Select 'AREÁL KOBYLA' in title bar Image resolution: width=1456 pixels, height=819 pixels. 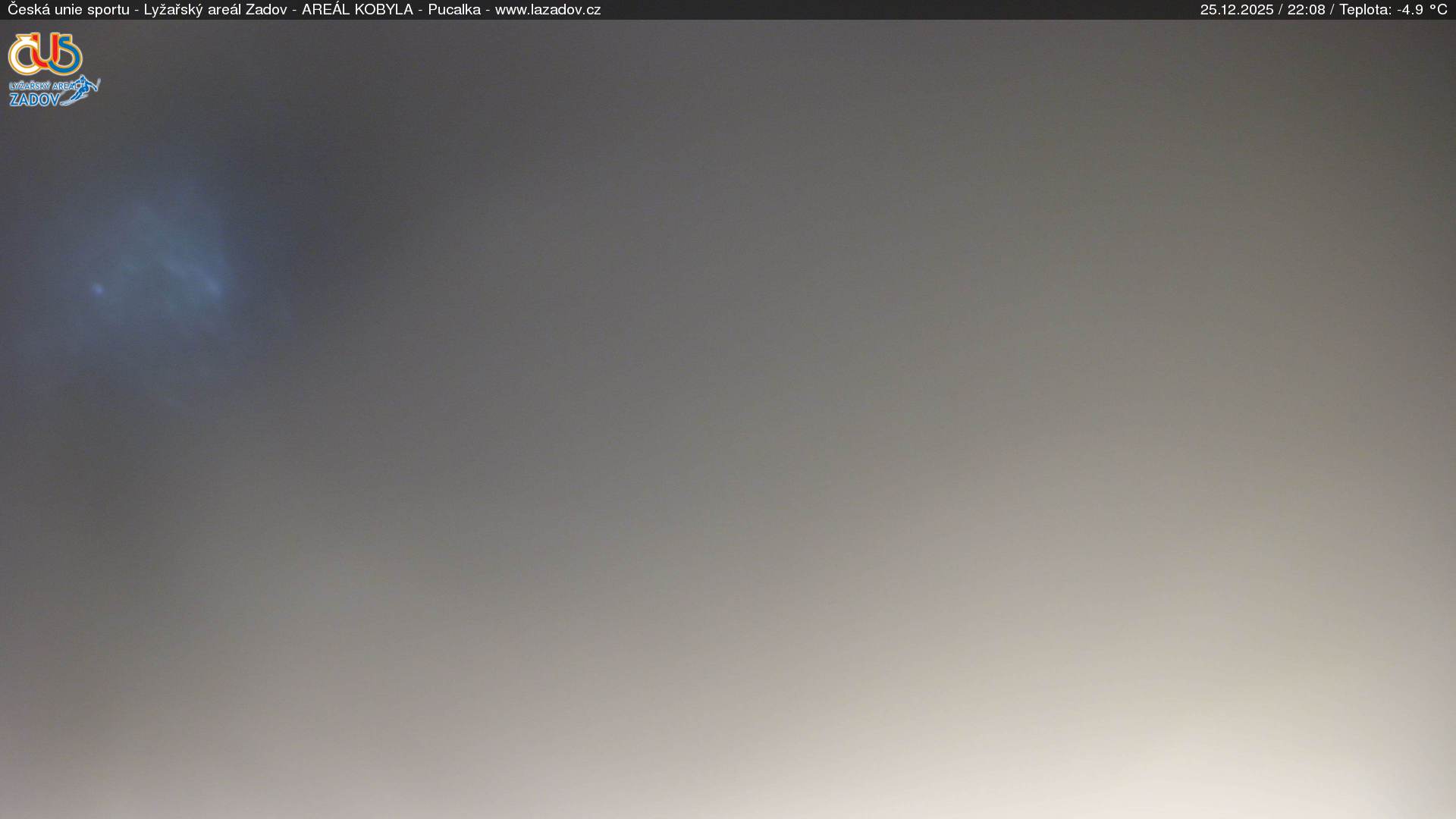coord(357,10)
